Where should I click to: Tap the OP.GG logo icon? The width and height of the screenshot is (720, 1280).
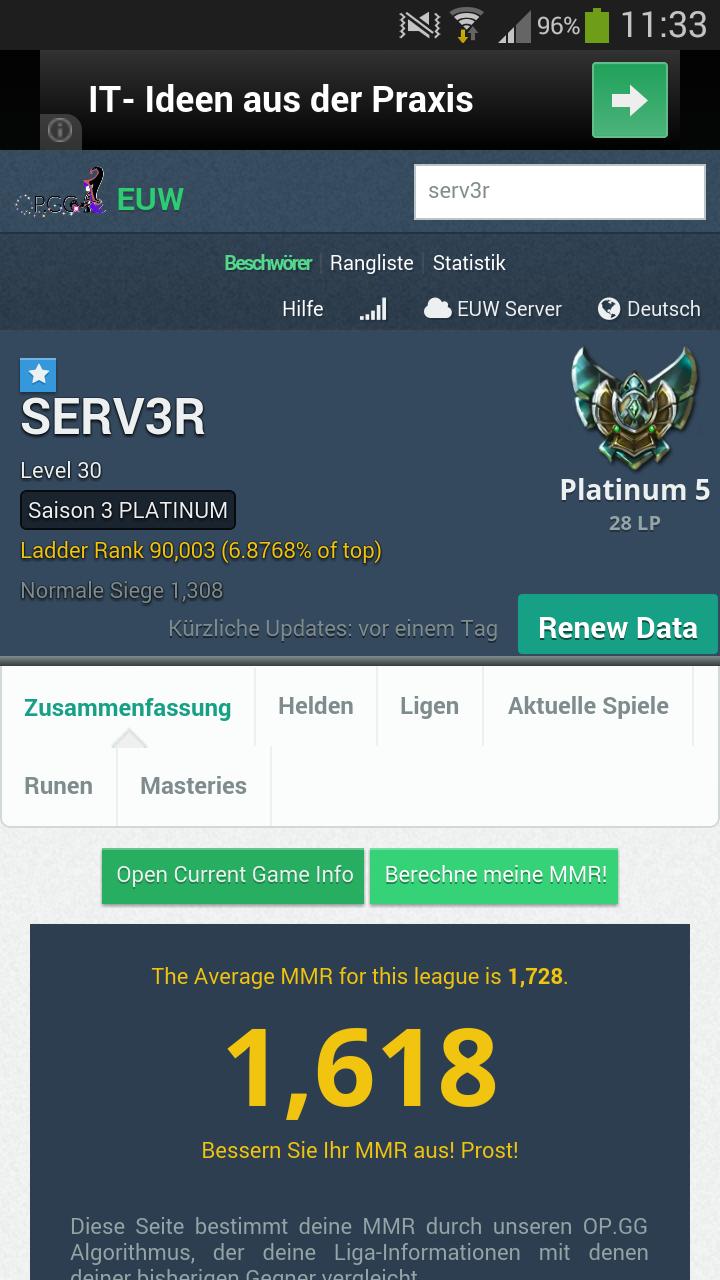[60, 192]
